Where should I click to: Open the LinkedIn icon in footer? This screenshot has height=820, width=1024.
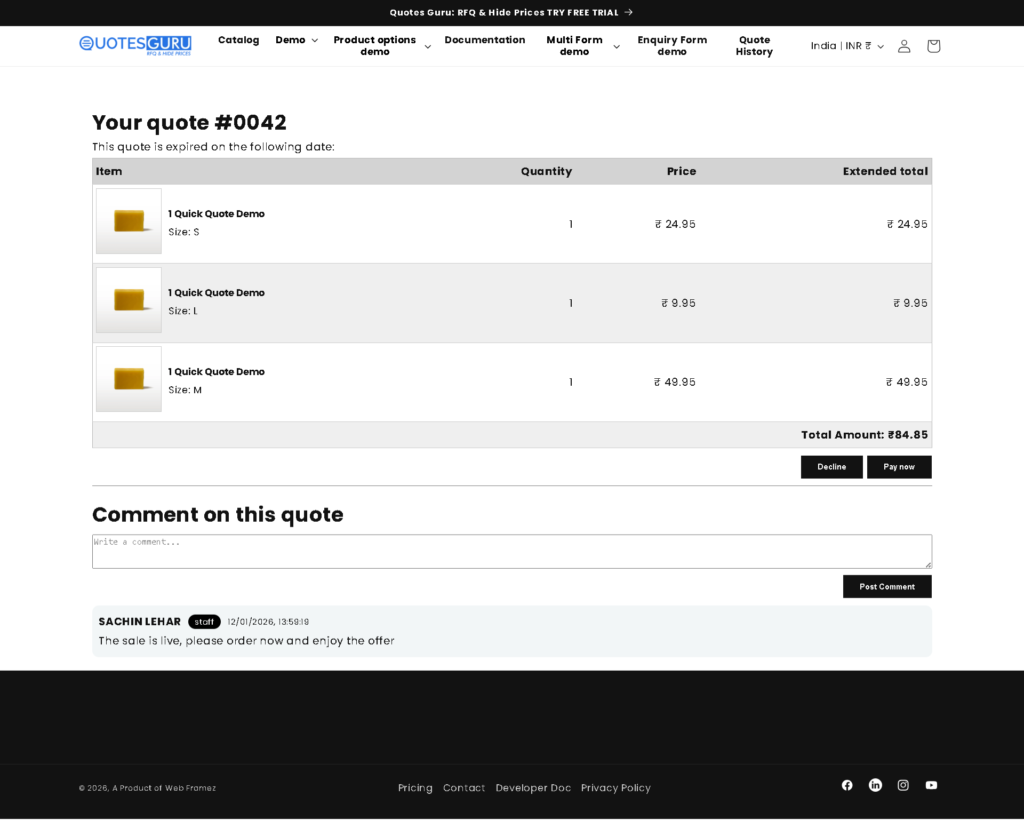coord(875,785)
